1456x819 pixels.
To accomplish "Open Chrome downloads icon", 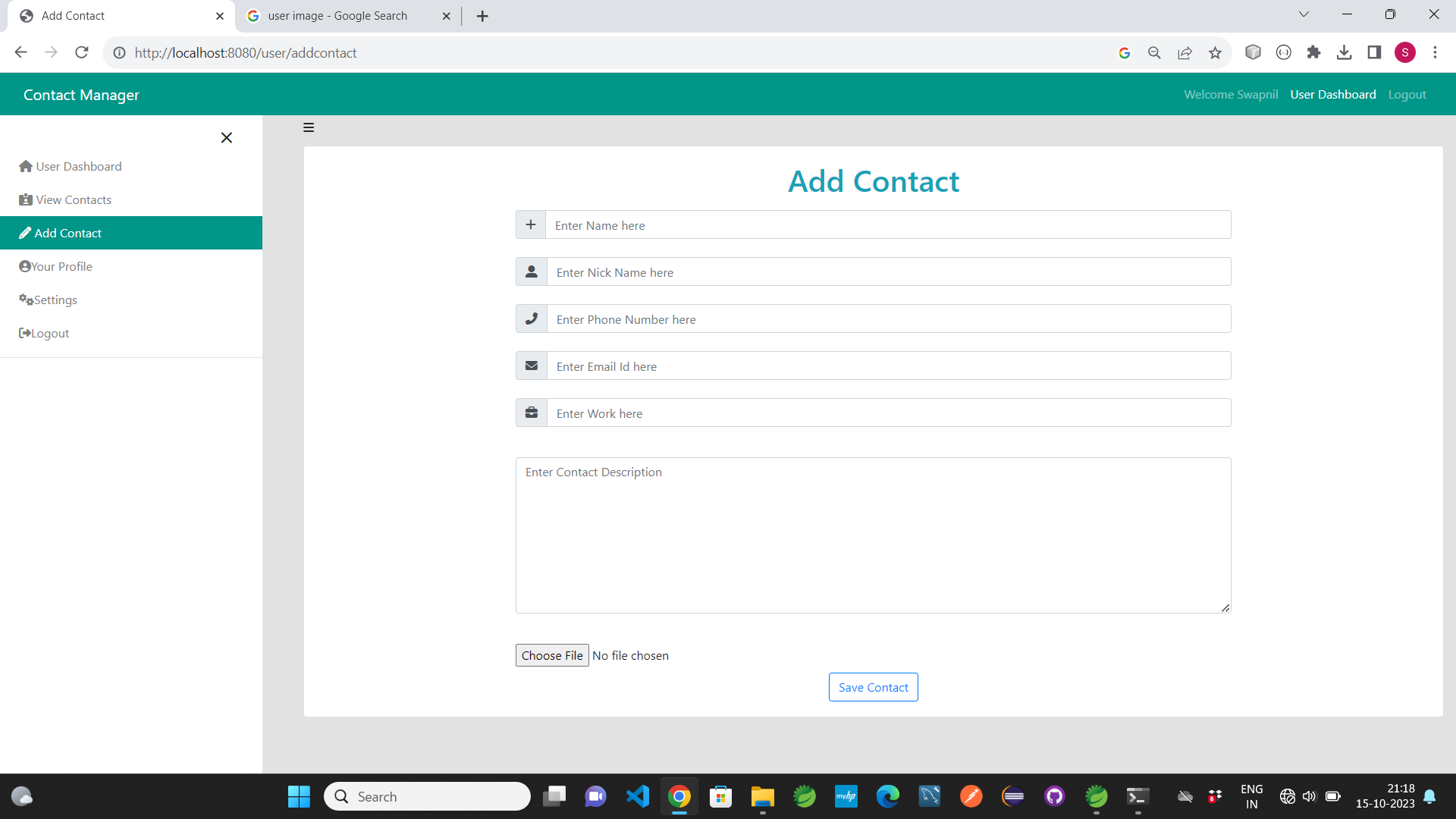I will click(1344, 52).
